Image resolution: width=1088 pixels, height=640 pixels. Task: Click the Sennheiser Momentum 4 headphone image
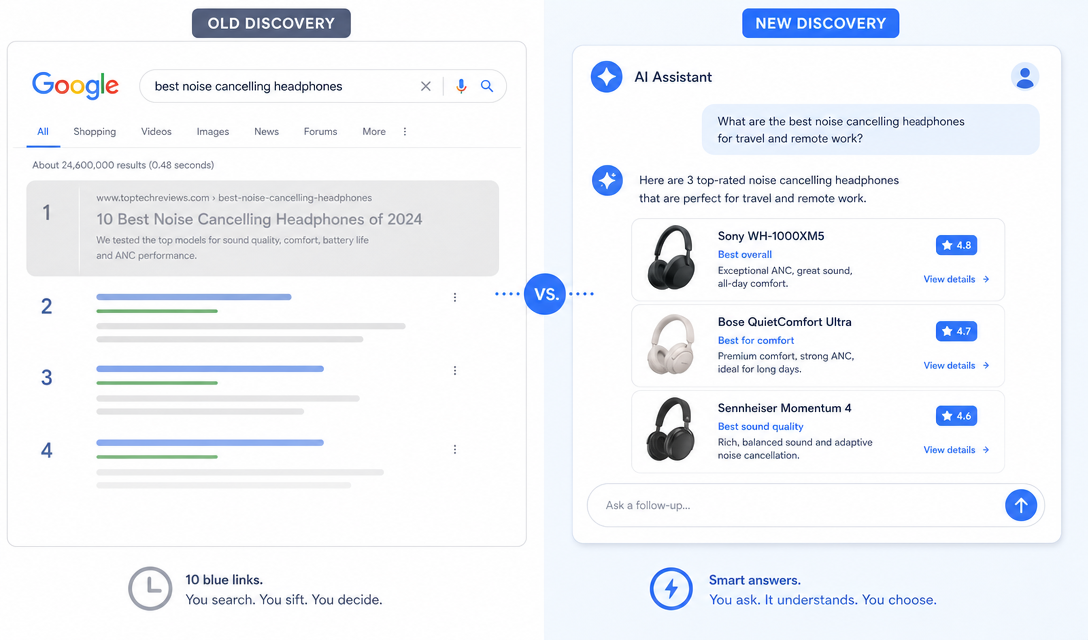pos(671,430)
